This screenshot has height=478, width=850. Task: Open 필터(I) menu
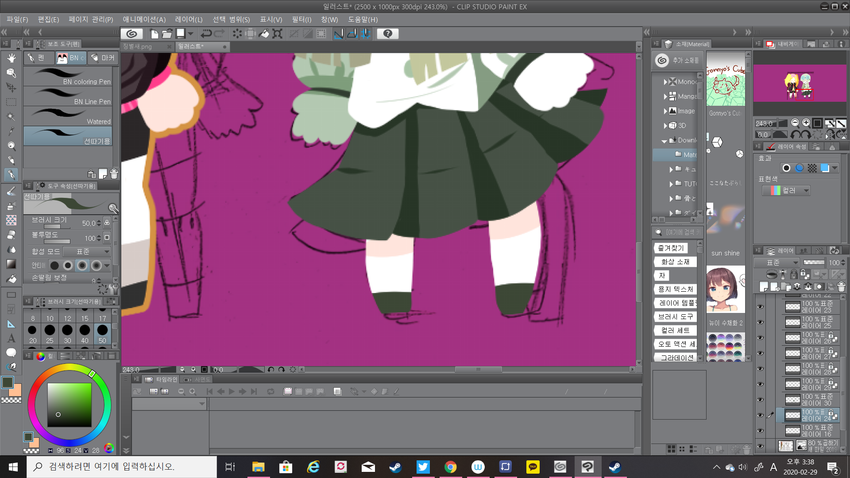click(x=301, y=20)
